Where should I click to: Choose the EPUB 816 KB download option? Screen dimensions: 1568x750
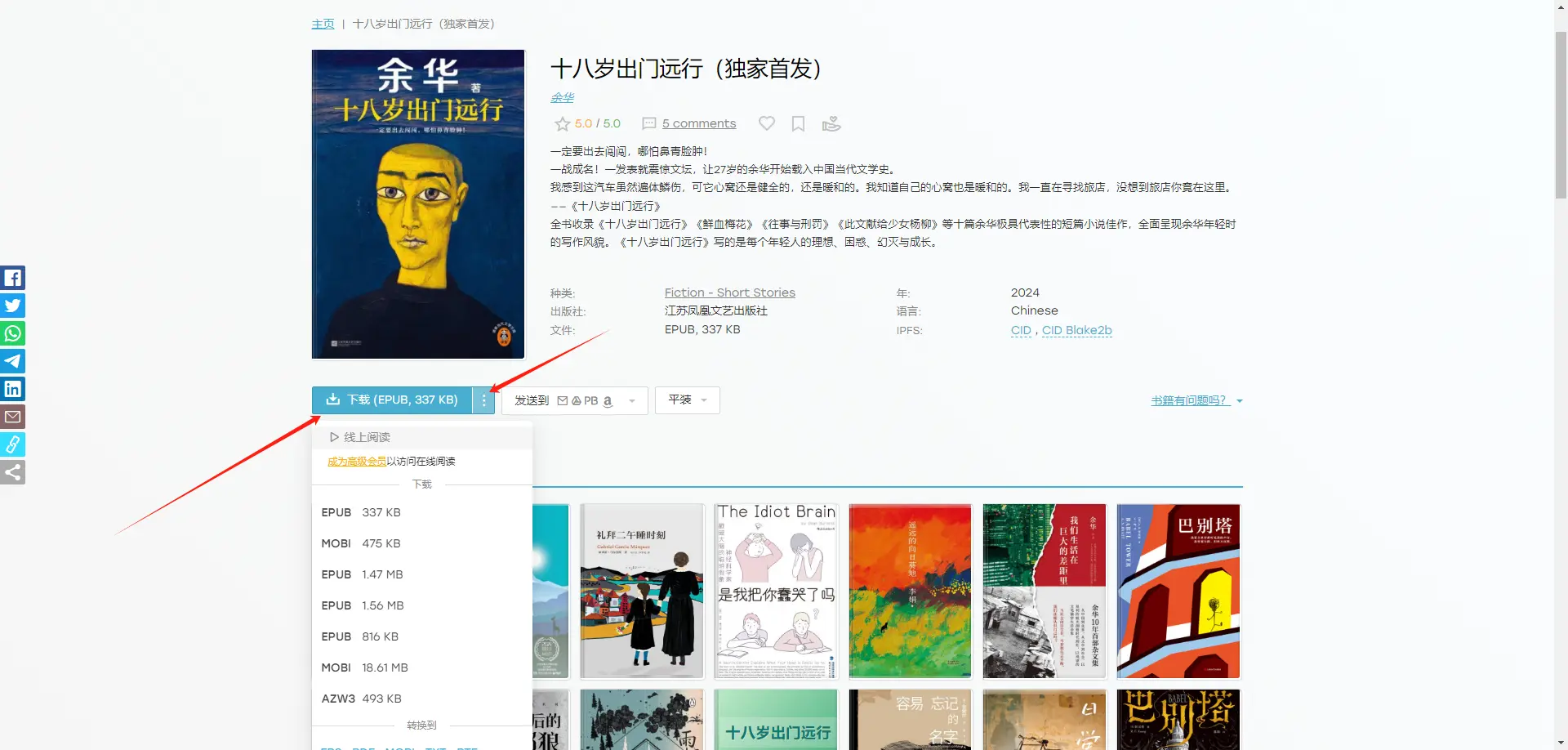[x=421, y=636]
